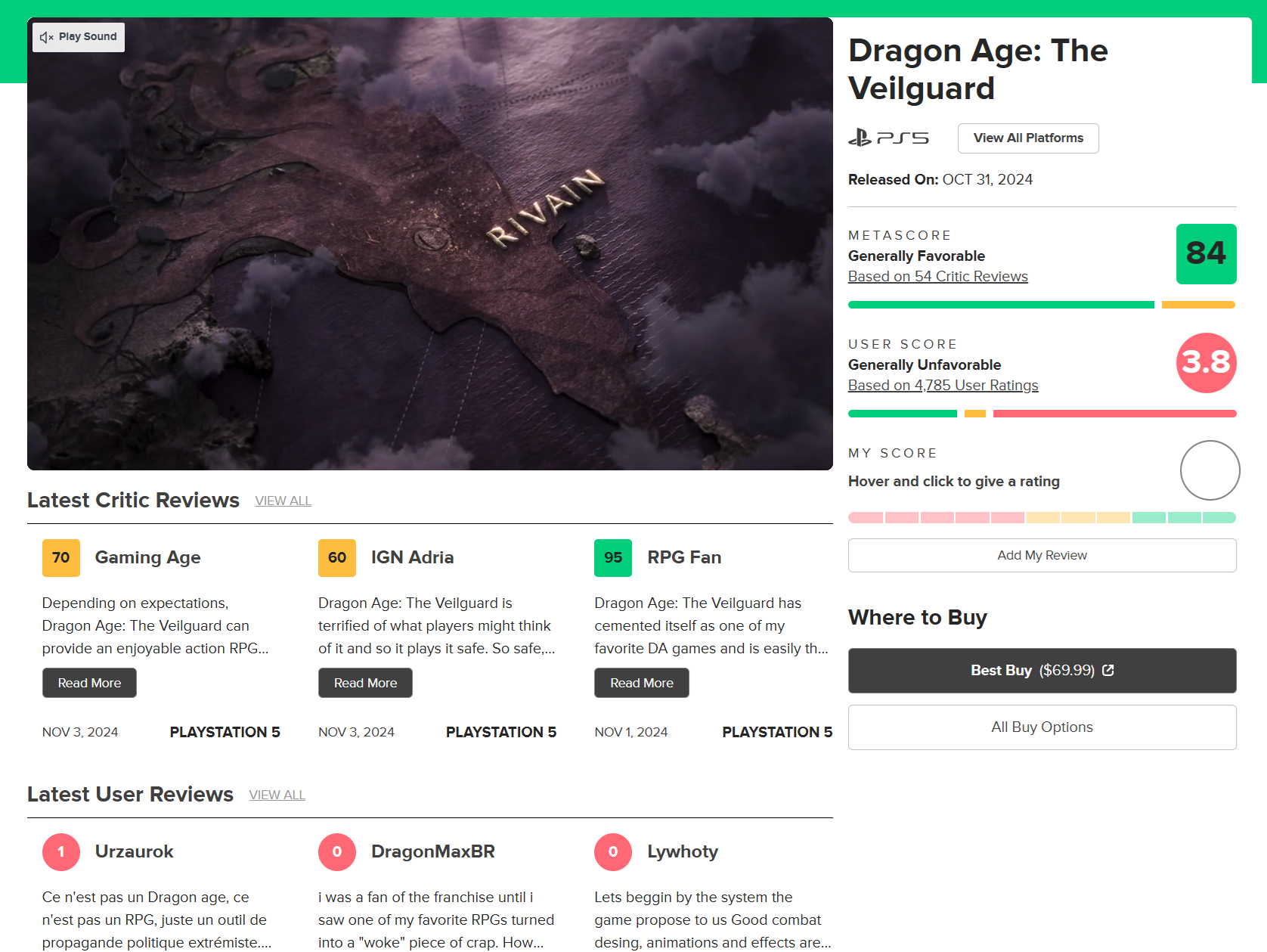Open the IGN Adria publication name
The height and width of the screenshot is (952, 1267).
412,557
